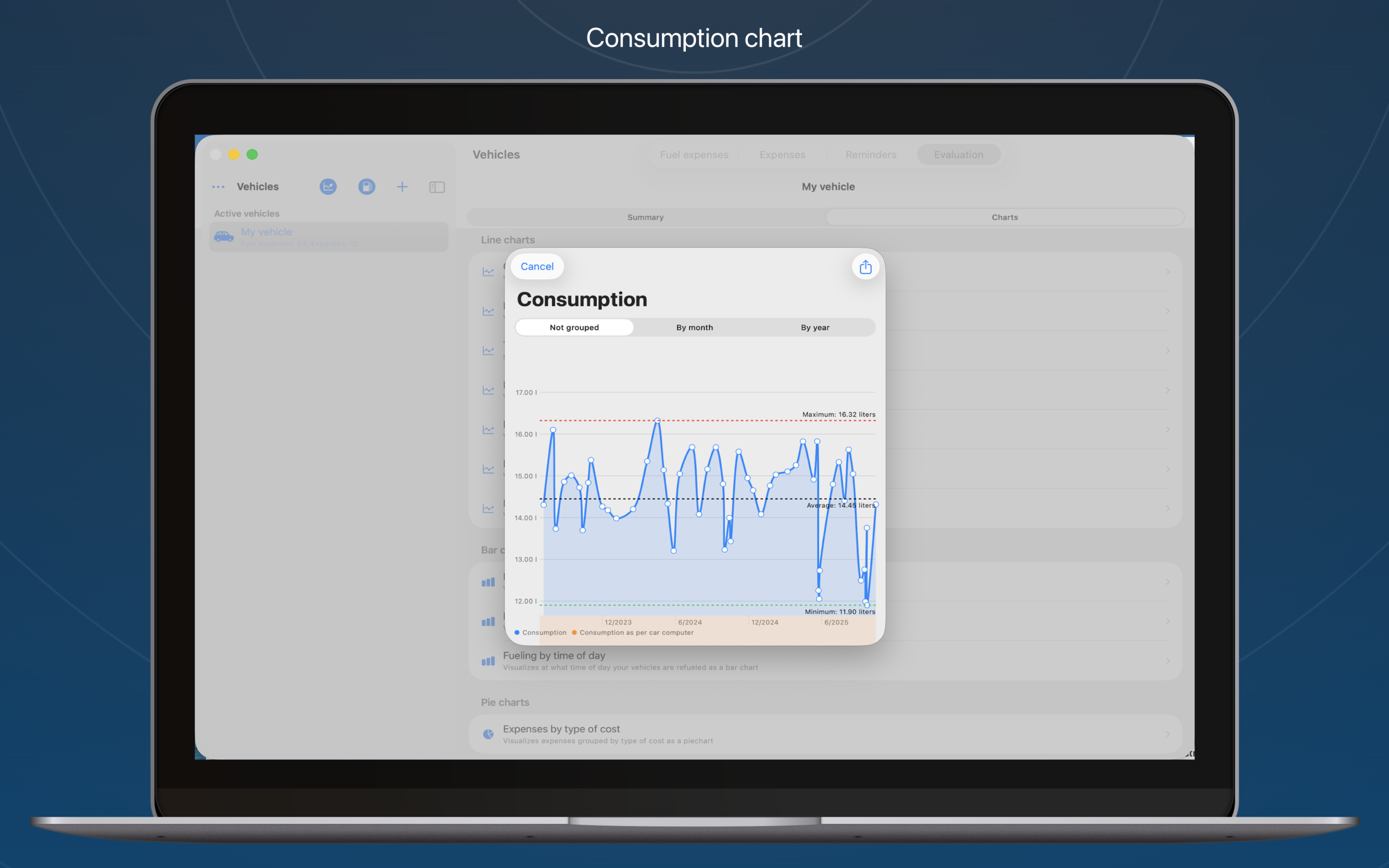Click the Average: 14.45 liters label
This screenshot has width=1389, height=868.
point(841,506)
